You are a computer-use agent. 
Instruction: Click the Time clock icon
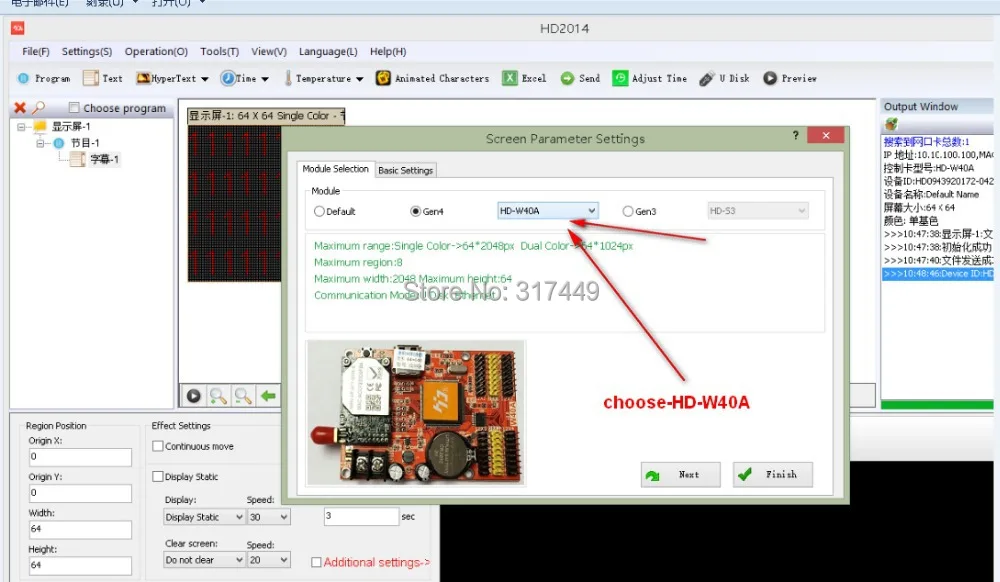(228, 78)
